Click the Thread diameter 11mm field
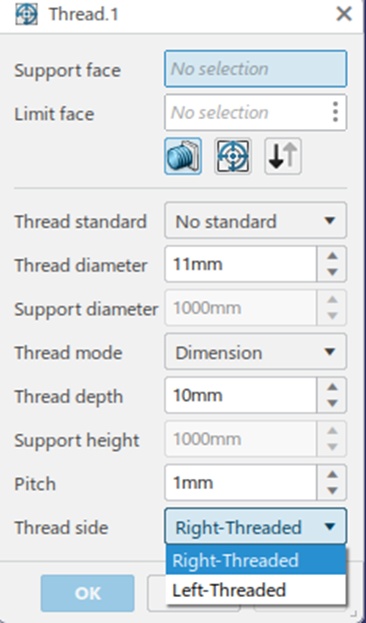Viewport: 366px width, 623px height. point(241,264)
